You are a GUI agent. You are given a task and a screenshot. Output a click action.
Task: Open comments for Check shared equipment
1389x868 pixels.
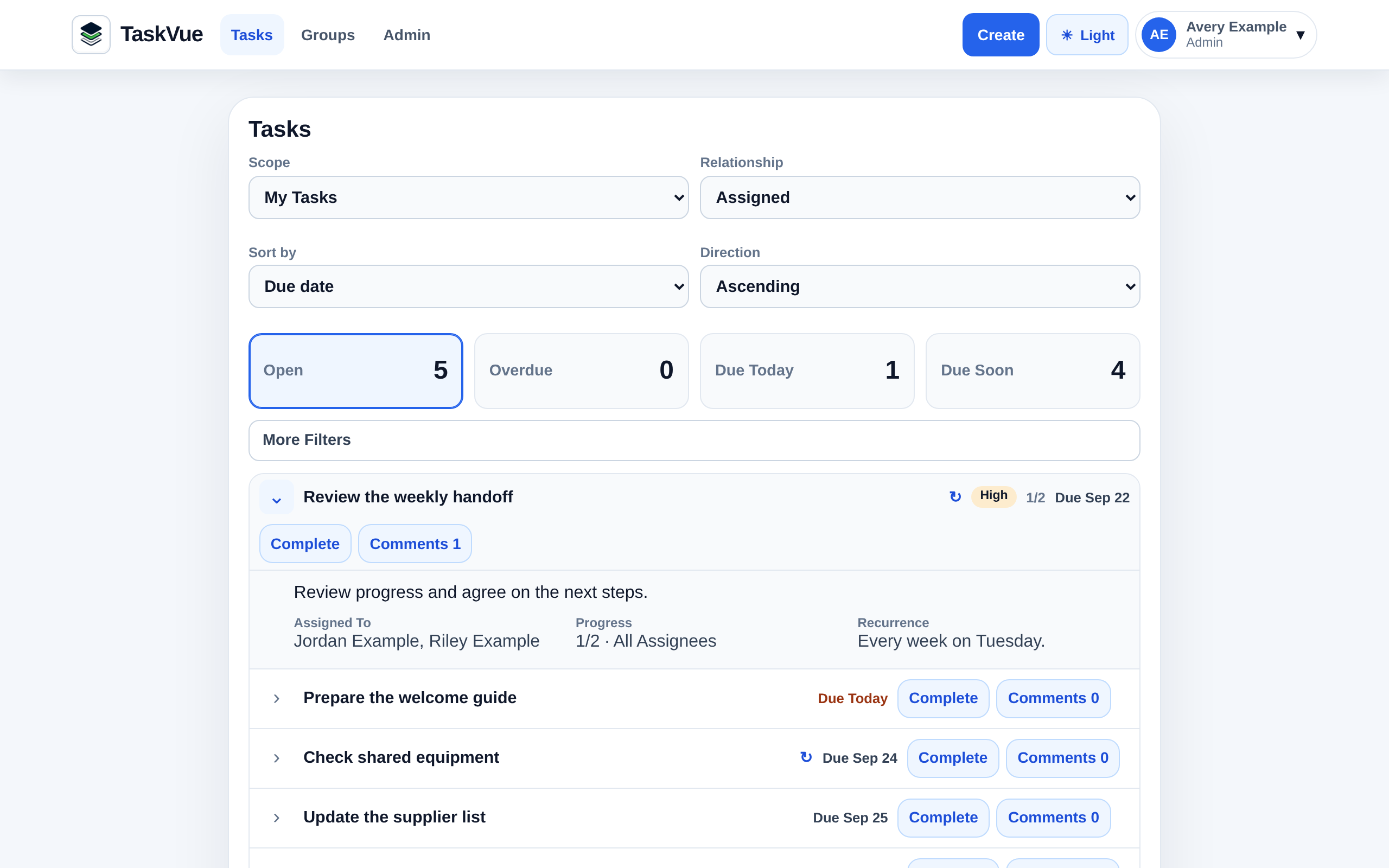pos(1063,758)
